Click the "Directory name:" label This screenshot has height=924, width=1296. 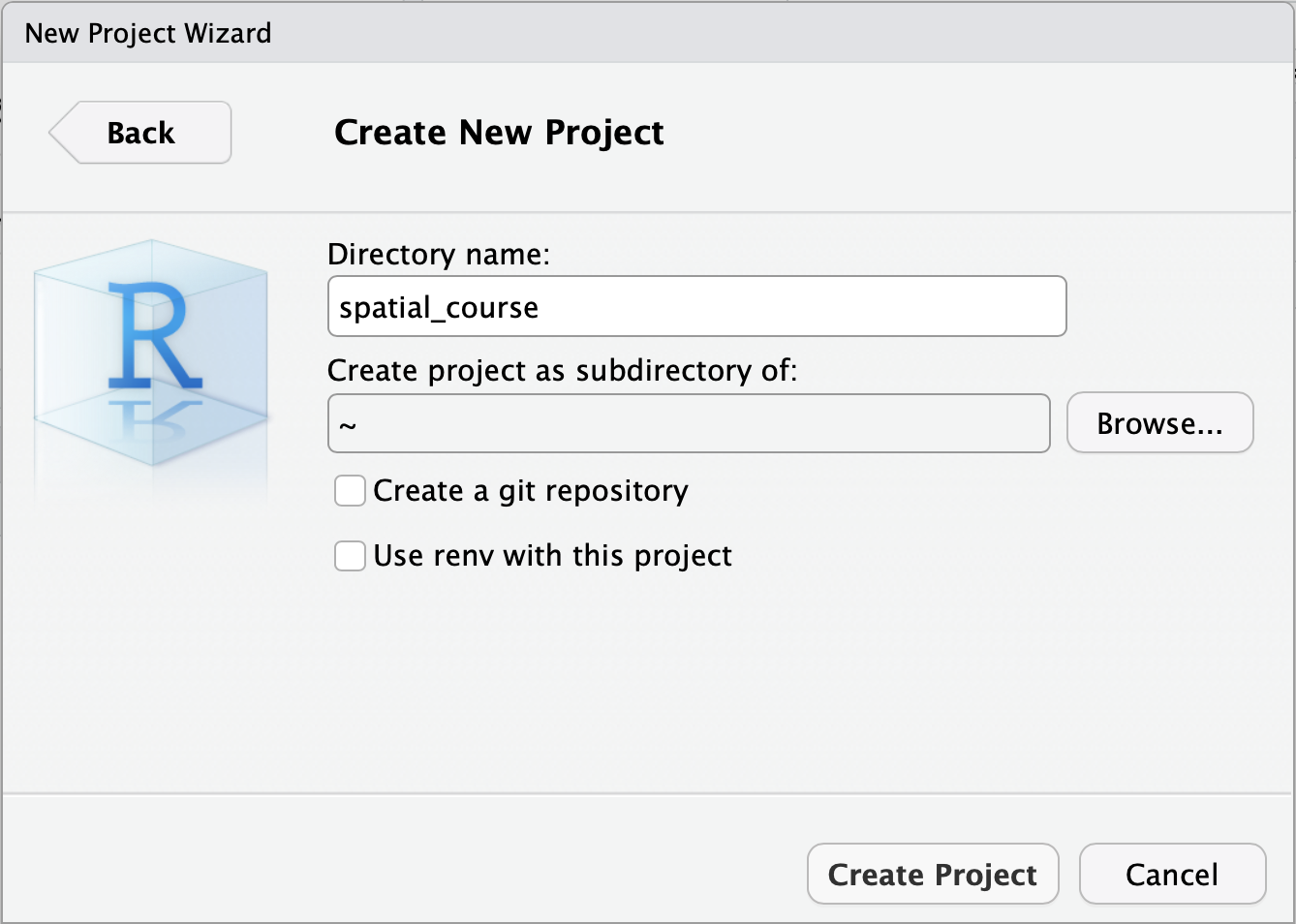439,255
